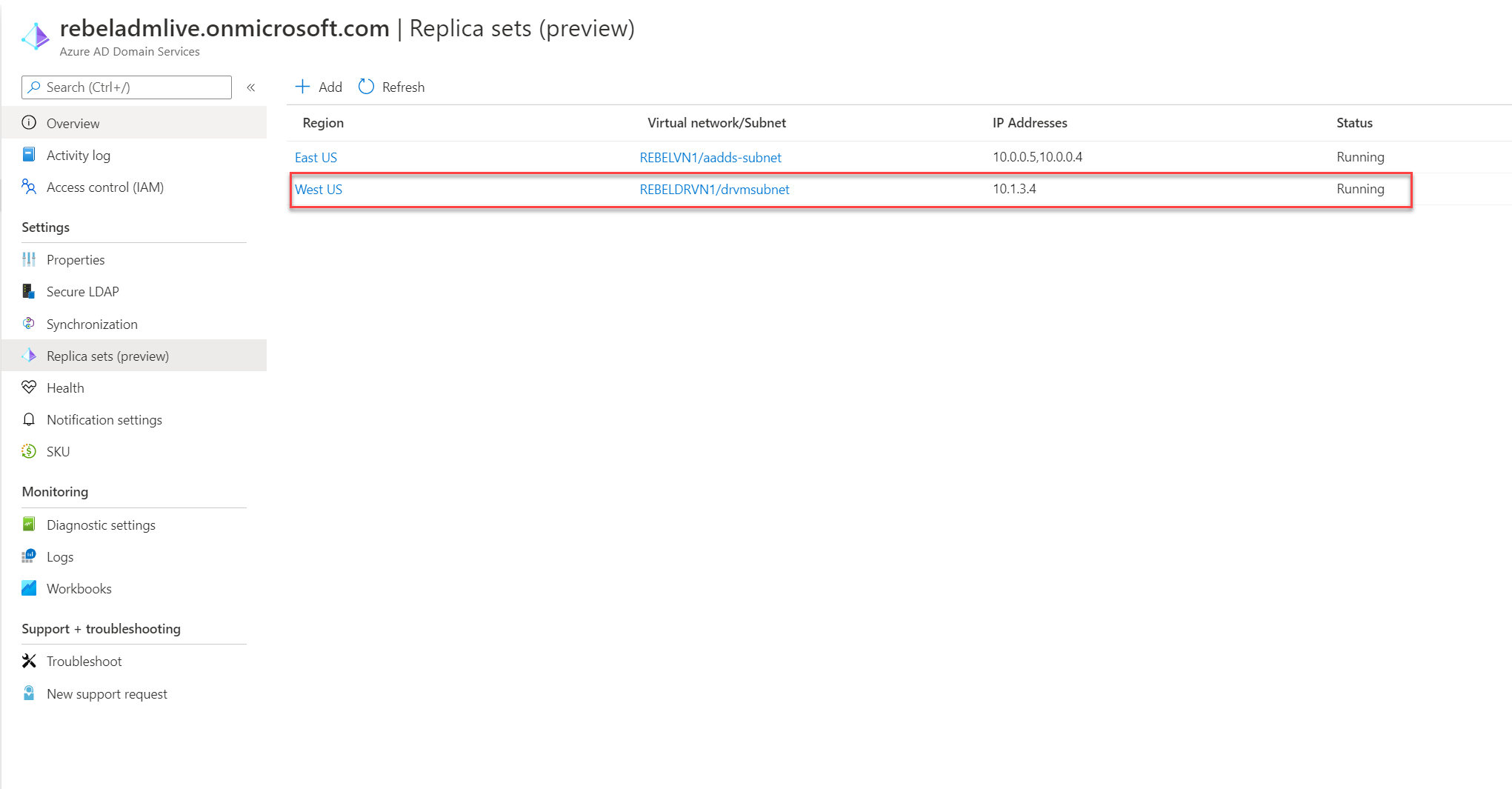Click the Monitoring section heading
The width and height of the screenshot is (1512, 789).
tap(55, 492)
